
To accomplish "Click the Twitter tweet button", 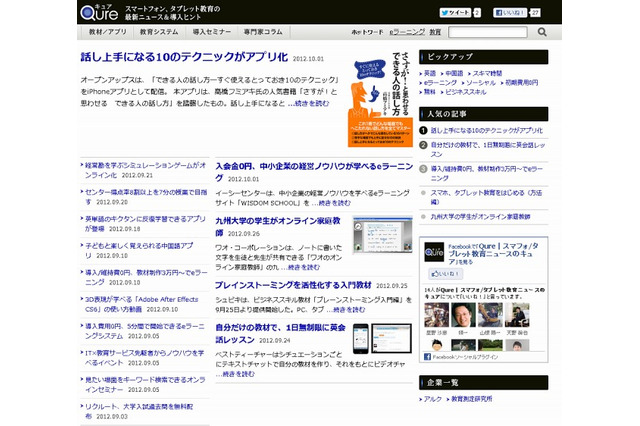I will (455, 13).
